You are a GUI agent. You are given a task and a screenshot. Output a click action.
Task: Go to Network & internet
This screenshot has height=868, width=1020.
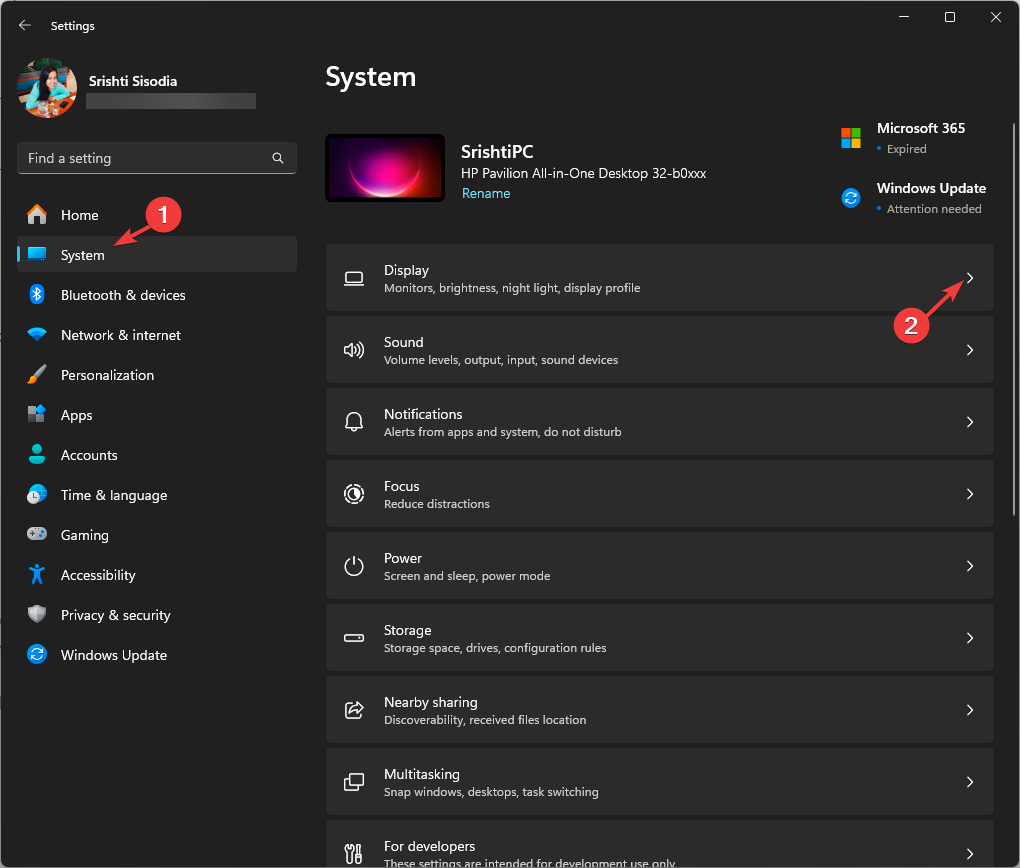click(121, 335)
